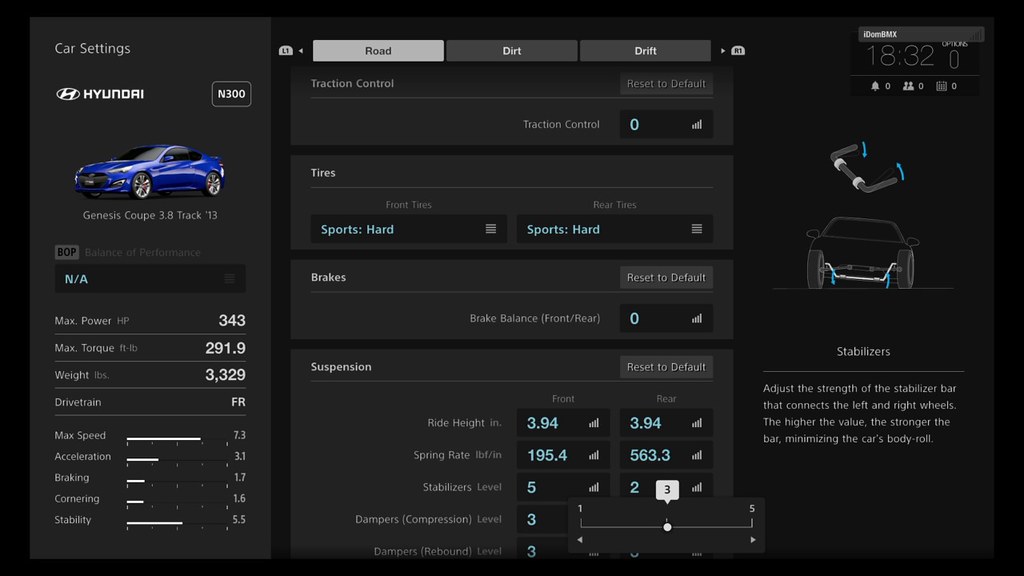Viewport: 1024px width, 576px height.
Task: Select the blue Genesis Coupe car thumbnail
Action: pos(149,171)
